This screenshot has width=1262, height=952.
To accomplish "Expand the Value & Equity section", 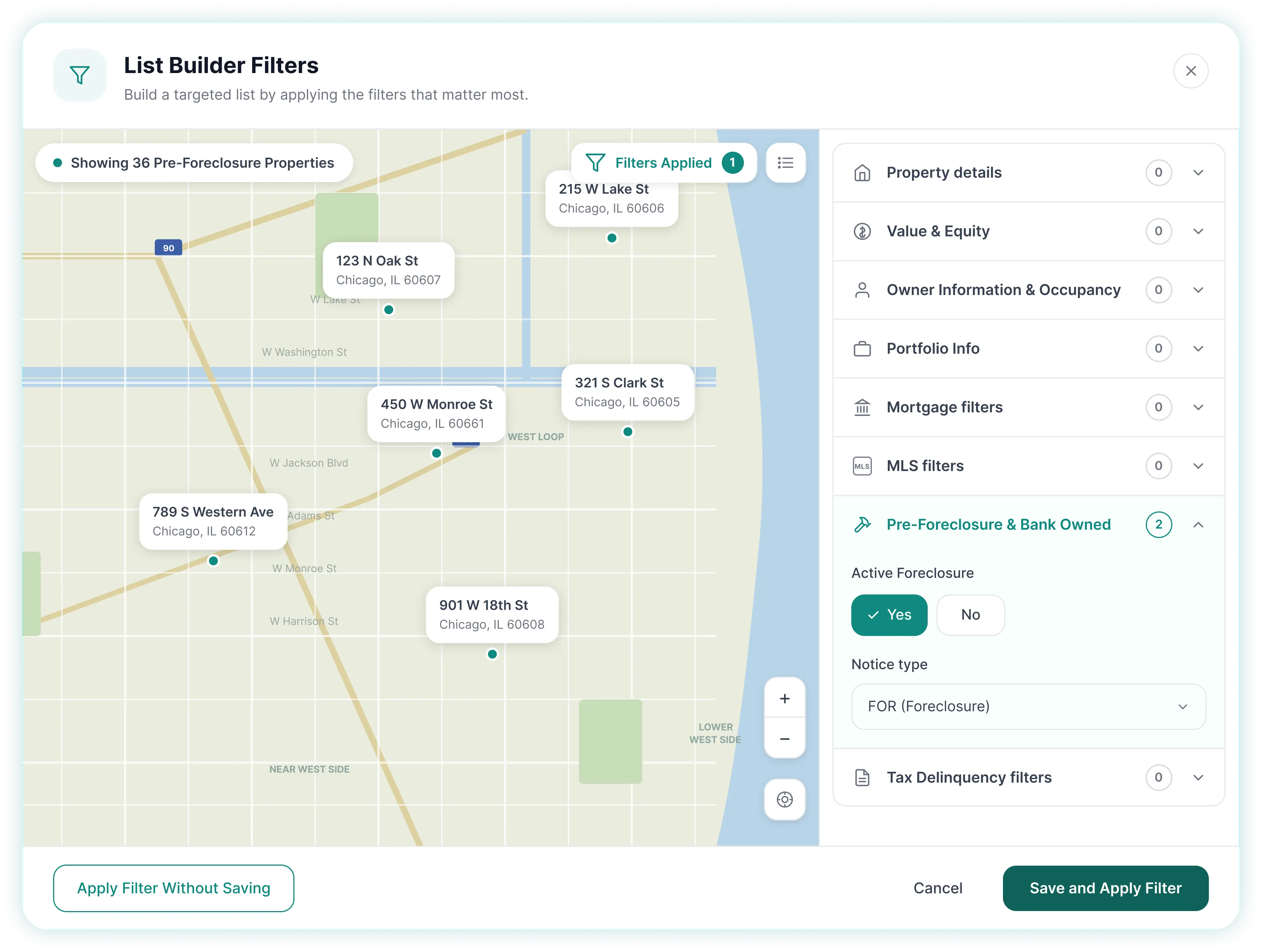I will pos(1028,232).
